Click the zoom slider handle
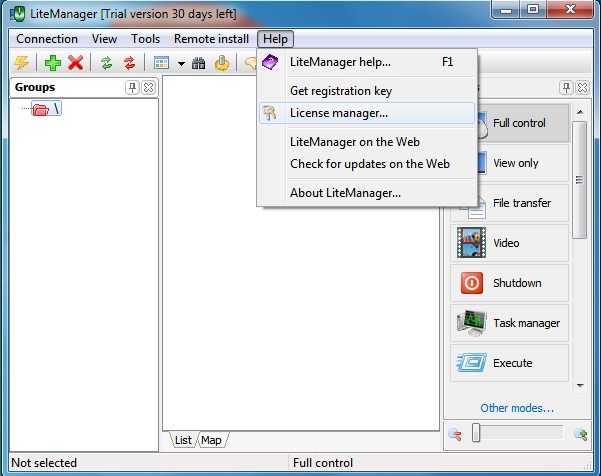The image size is (601, 476). tap(476, 433)
